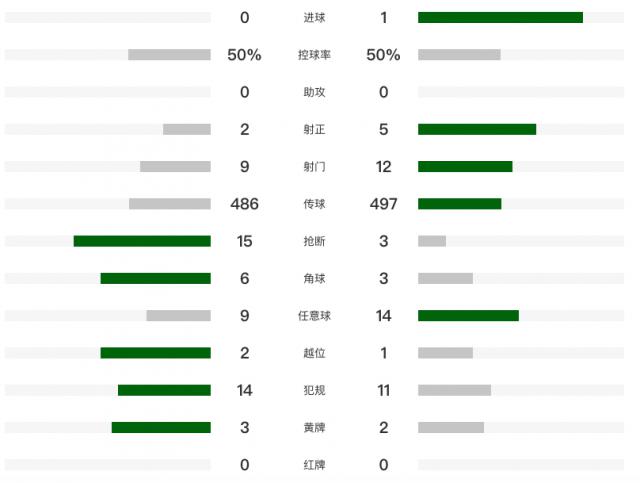640x483 pixels.
Task: Click the left green 抢断 bar
Action: coord(142,241)
